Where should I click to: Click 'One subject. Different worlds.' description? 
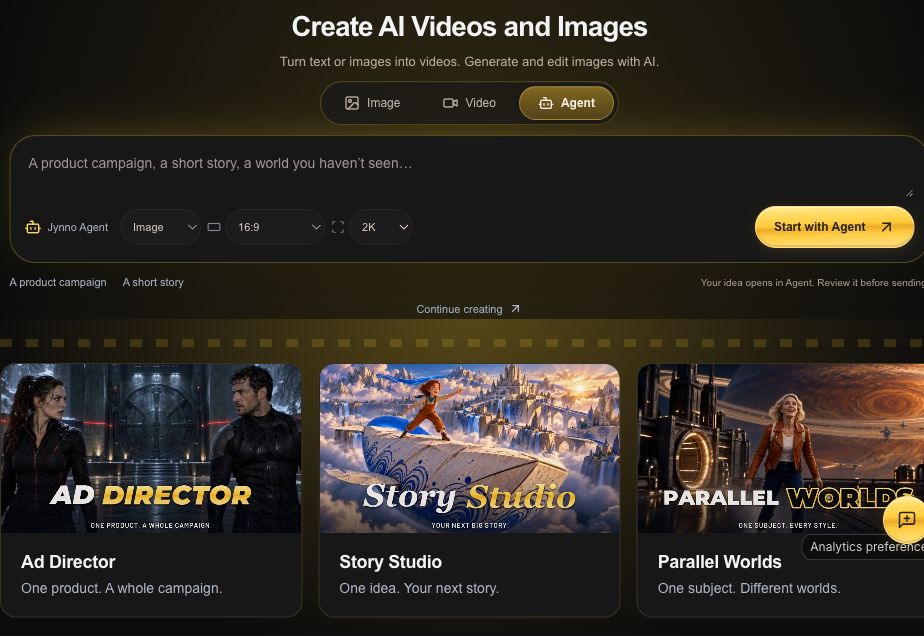[x=749, y=588]
